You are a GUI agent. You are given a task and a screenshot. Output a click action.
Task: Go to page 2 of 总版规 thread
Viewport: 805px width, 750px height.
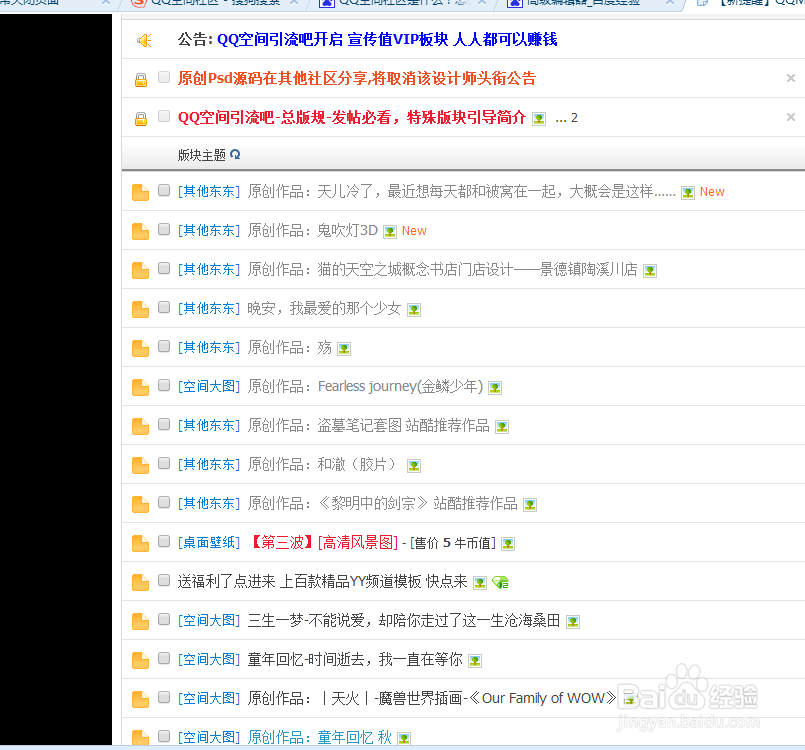click(574, 118)
